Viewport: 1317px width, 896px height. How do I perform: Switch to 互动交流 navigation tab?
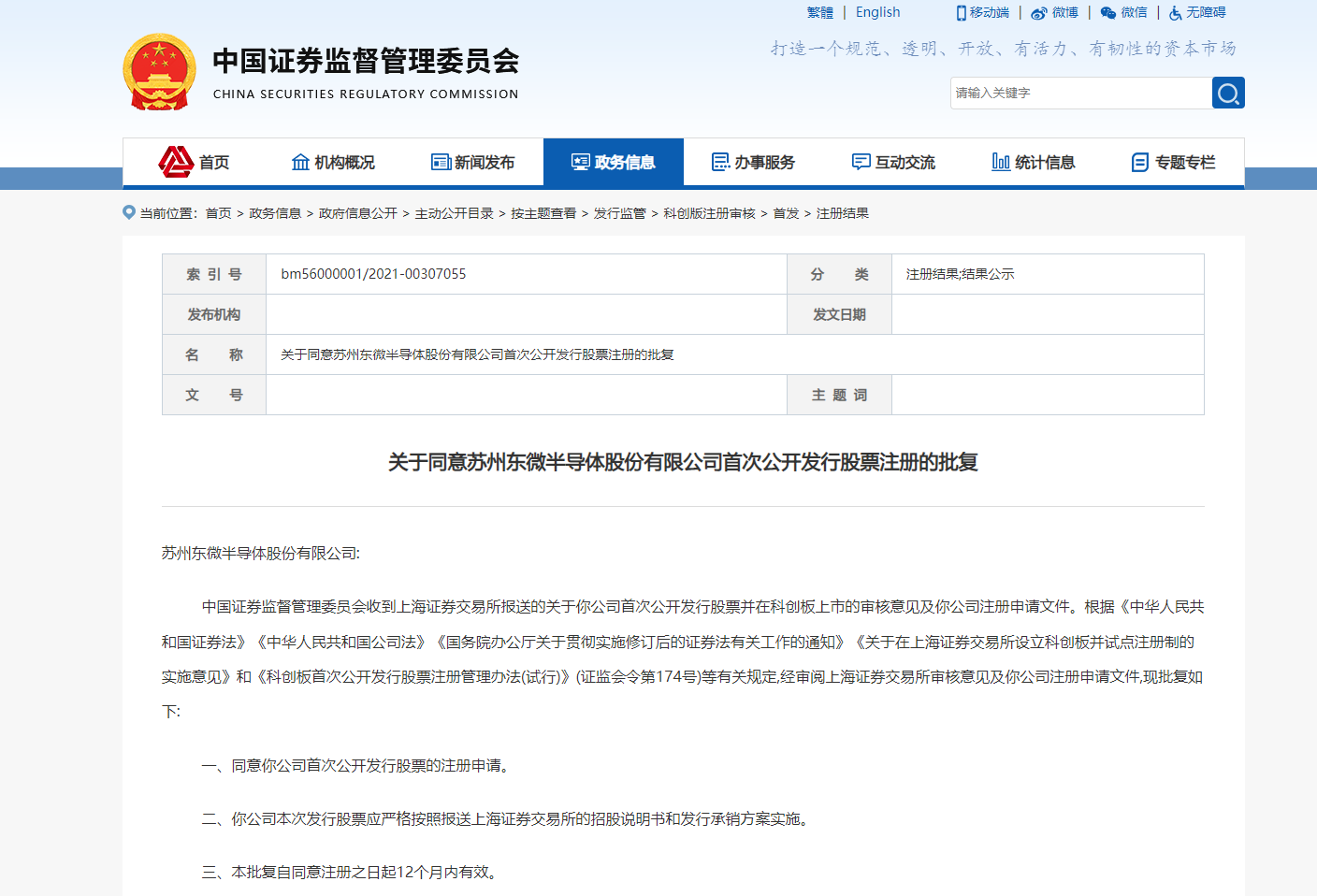pos(894,163)
